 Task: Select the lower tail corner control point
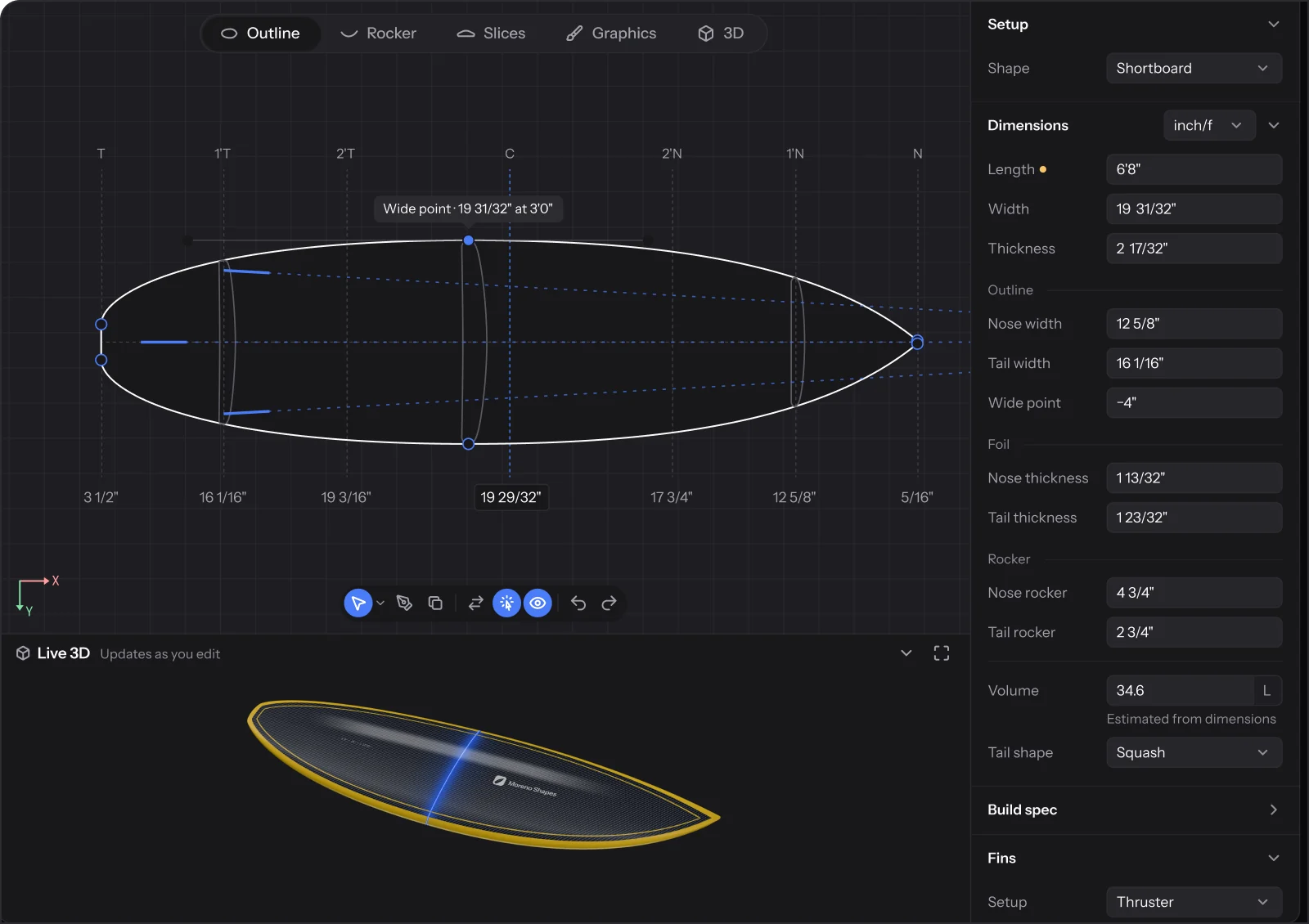click(101, 360)
